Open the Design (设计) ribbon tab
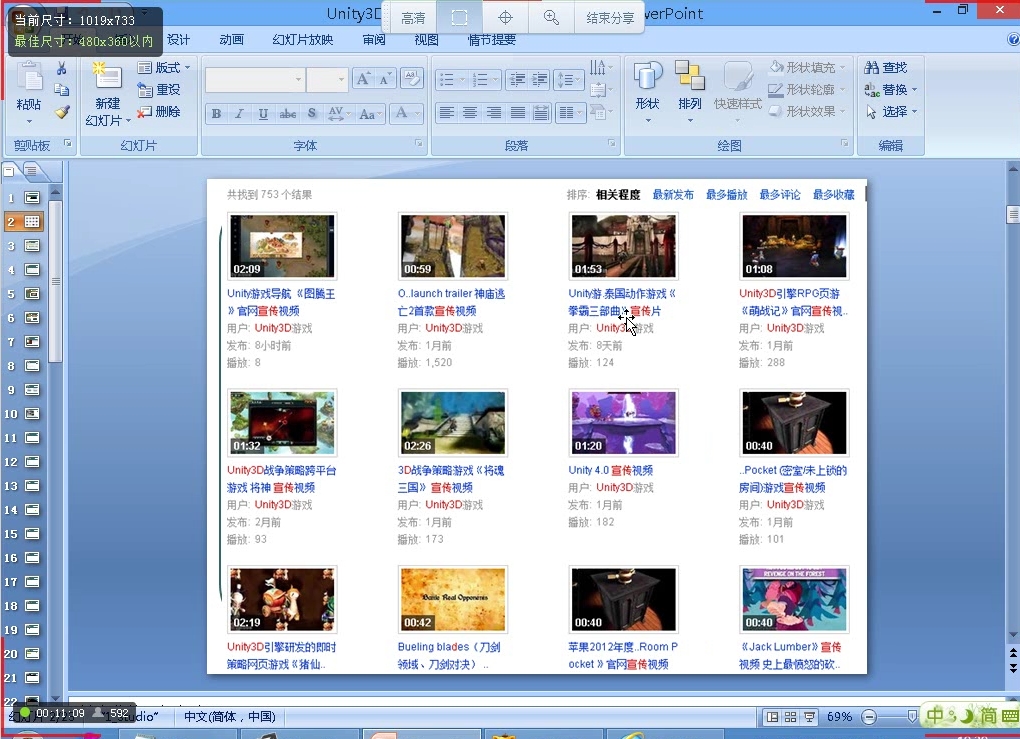This screenshot has width=1020, height=739. pos(178,40)
